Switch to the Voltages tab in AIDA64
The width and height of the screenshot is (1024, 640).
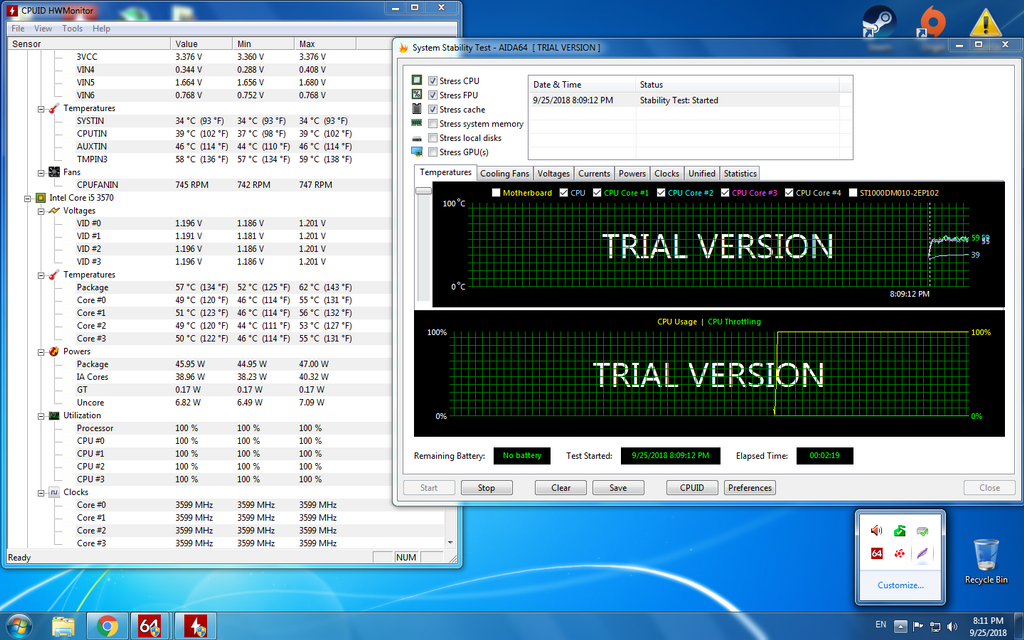click(554, 174)
